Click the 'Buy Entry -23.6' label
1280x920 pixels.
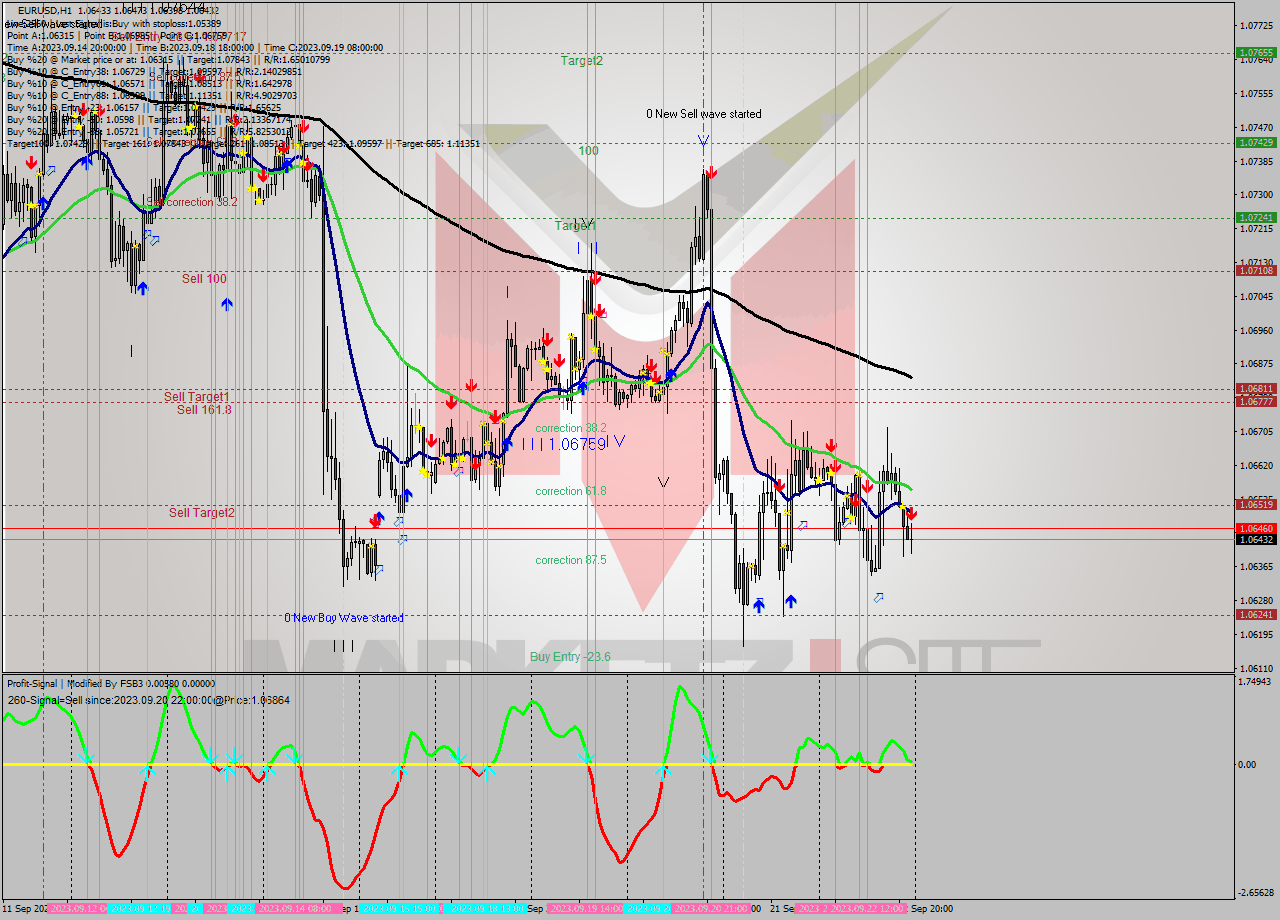[x=570, y=657]
